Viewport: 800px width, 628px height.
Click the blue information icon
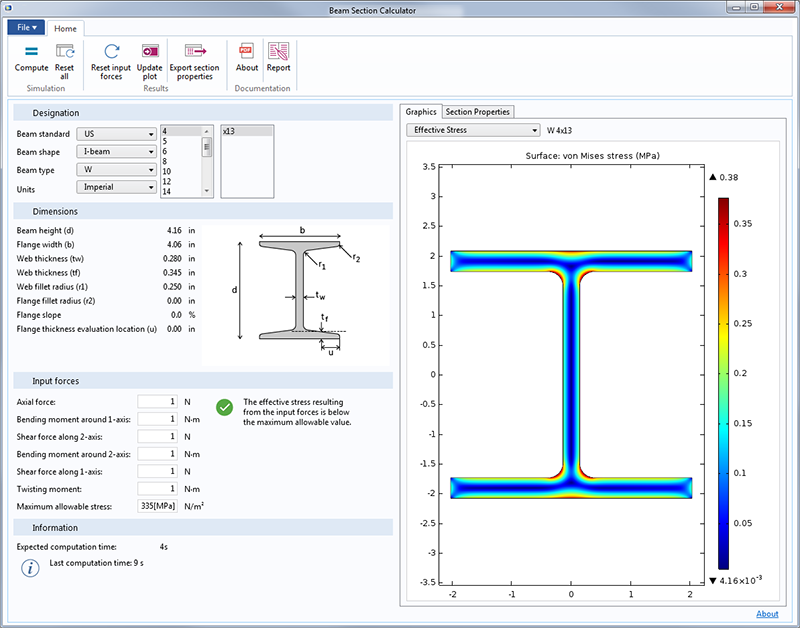click(30, 568)
